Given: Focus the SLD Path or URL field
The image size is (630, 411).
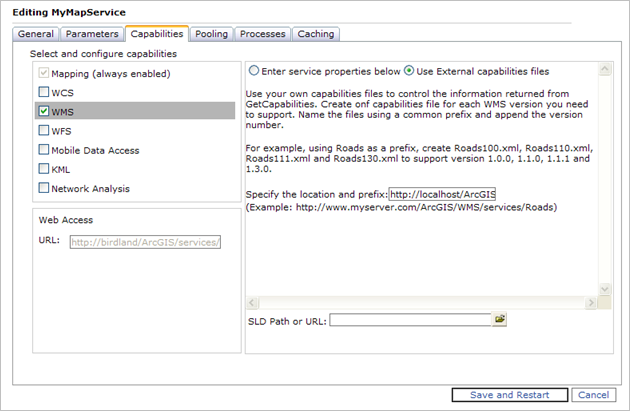Looking at the screenshot, I should pos(410,320).
